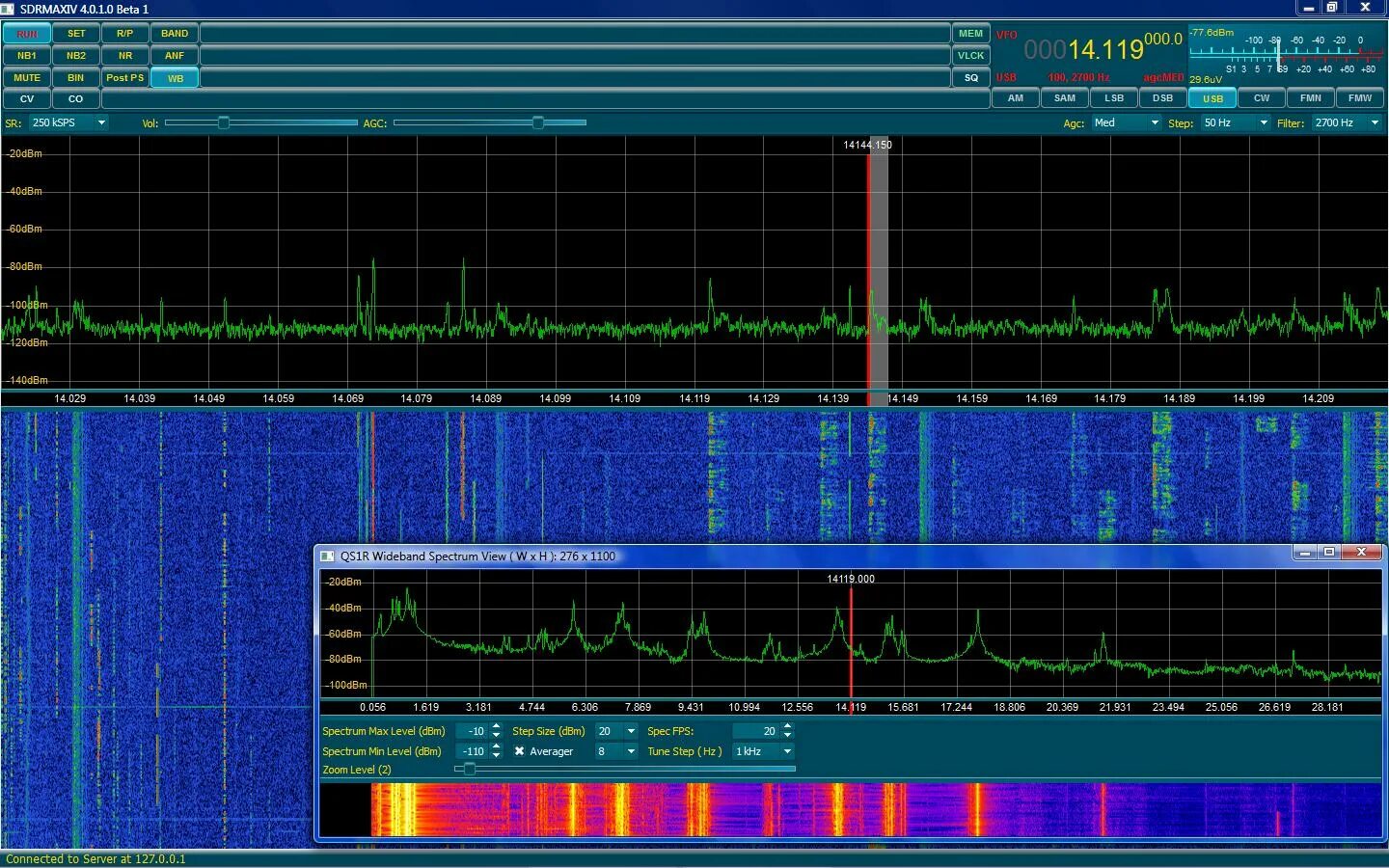The width and height of the screenshot is (1389, 868).
Task: Select LSB demodulation mode
Action: (1114, 98)
